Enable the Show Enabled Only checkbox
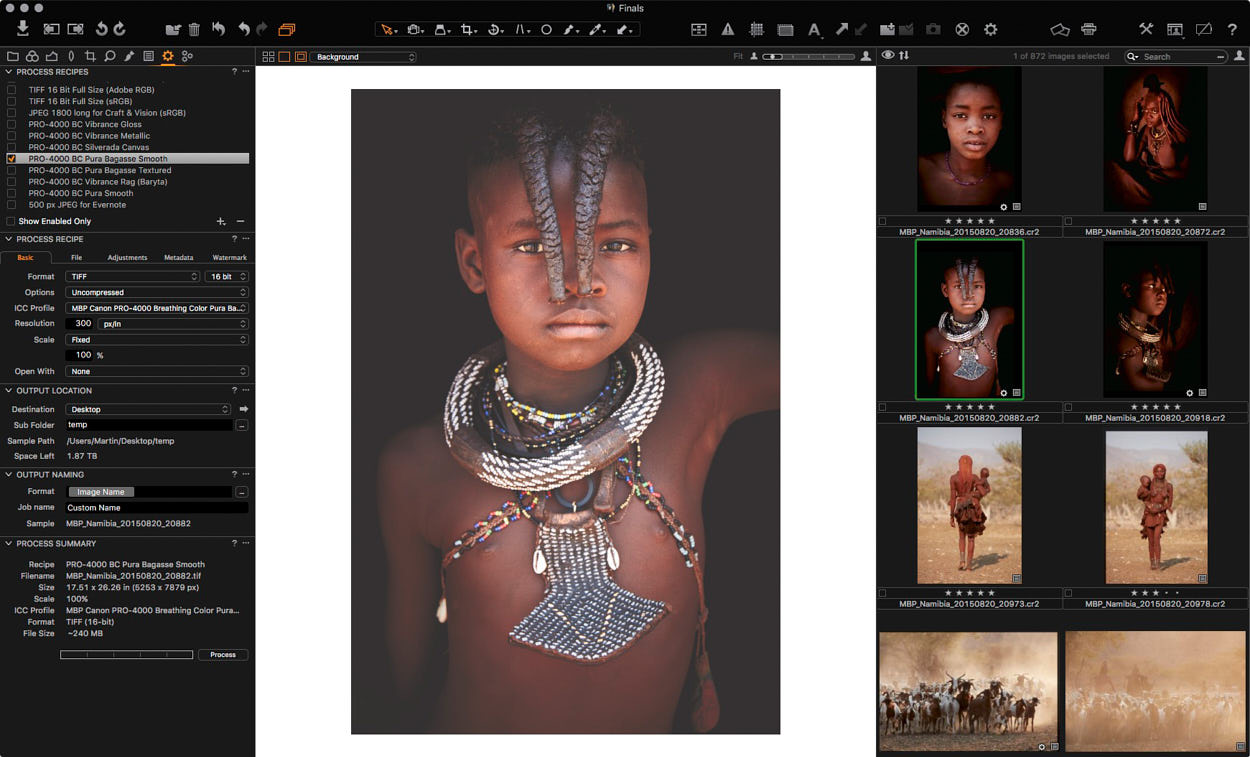The height and width of the screenshot is (757, 1250). pos(11,221)
